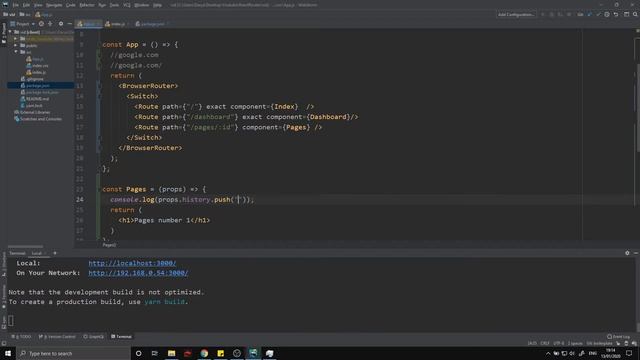Select App.js file in project tree
The width and height of the screenshot is (640, 360).
[35, 59]
